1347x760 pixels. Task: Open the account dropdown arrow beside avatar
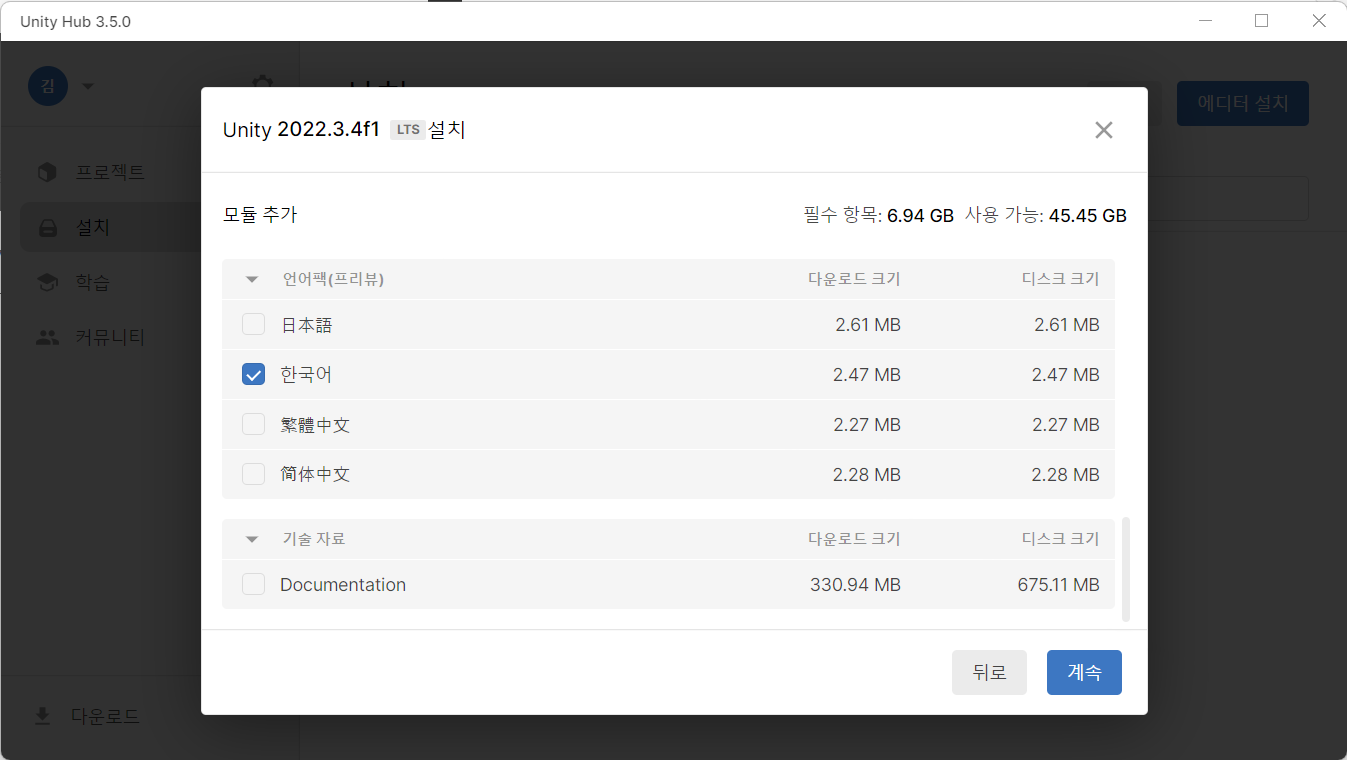tap(88, 86)
